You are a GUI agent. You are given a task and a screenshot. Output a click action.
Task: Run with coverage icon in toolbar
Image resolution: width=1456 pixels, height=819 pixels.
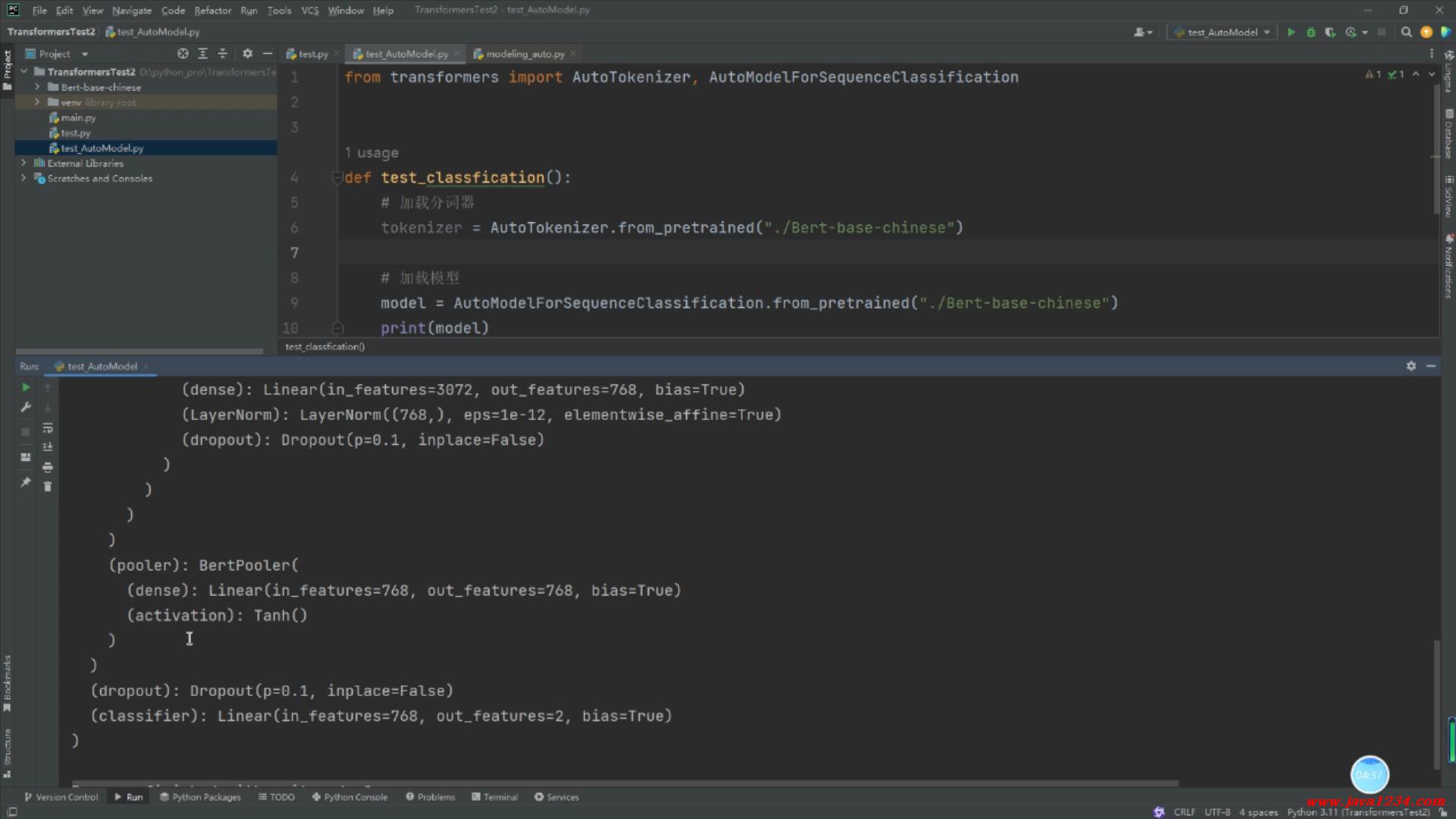(1330, 32)
